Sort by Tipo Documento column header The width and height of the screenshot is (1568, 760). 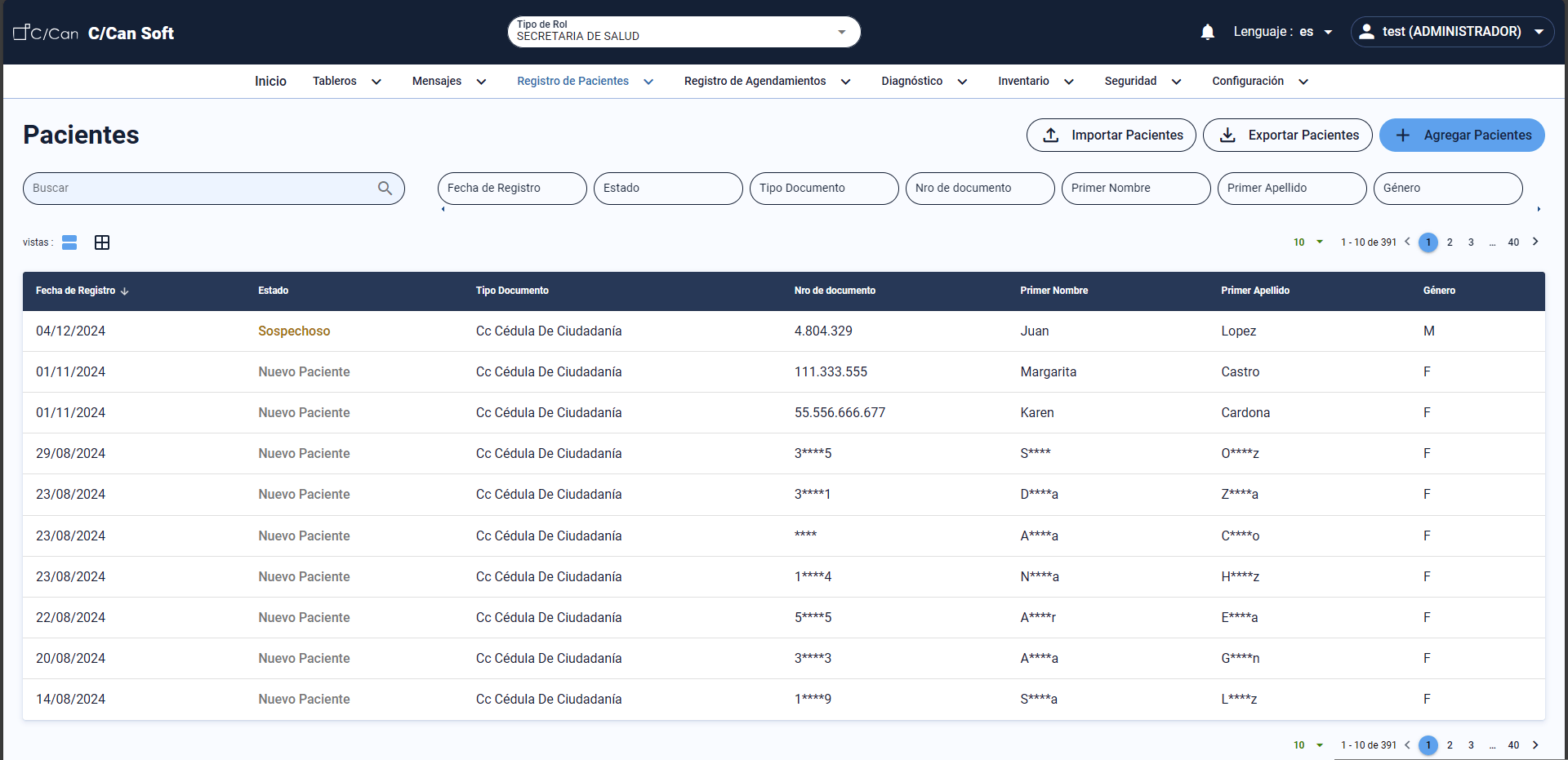click(x=512, y=291)
